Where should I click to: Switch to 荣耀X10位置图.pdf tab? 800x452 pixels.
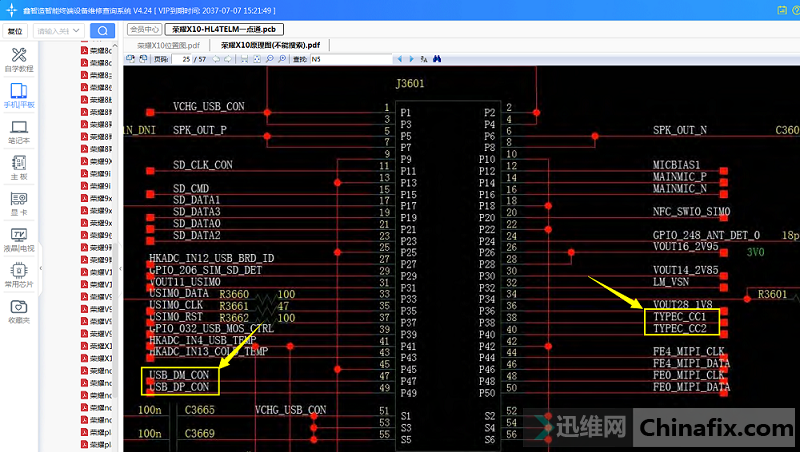(x=168, y=45)
